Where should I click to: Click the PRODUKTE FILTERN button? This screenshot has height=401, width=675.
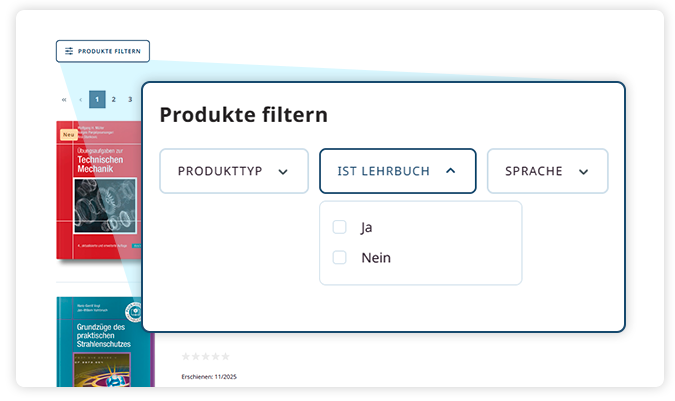[103, 51]
